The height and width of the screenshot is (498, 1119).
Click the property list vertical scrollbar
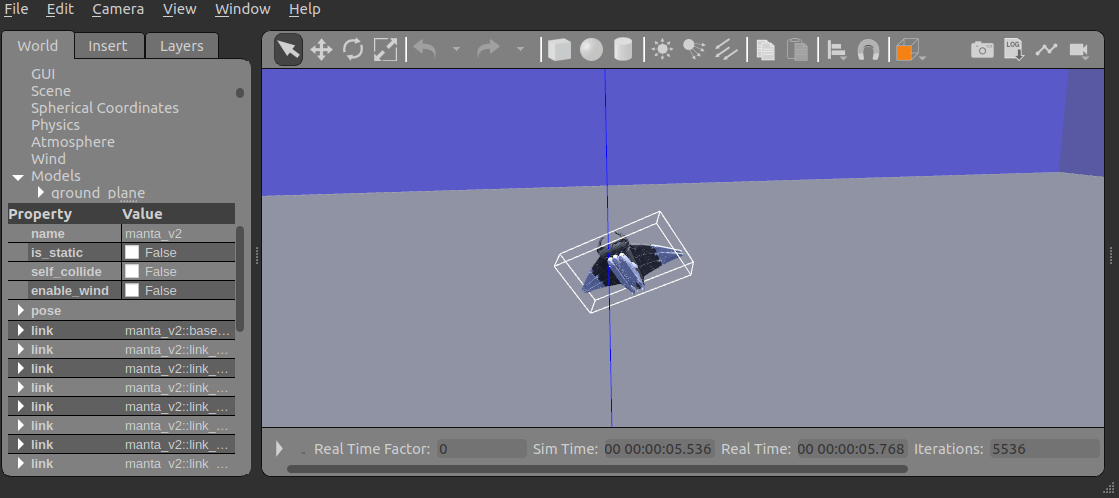point(240,278)
